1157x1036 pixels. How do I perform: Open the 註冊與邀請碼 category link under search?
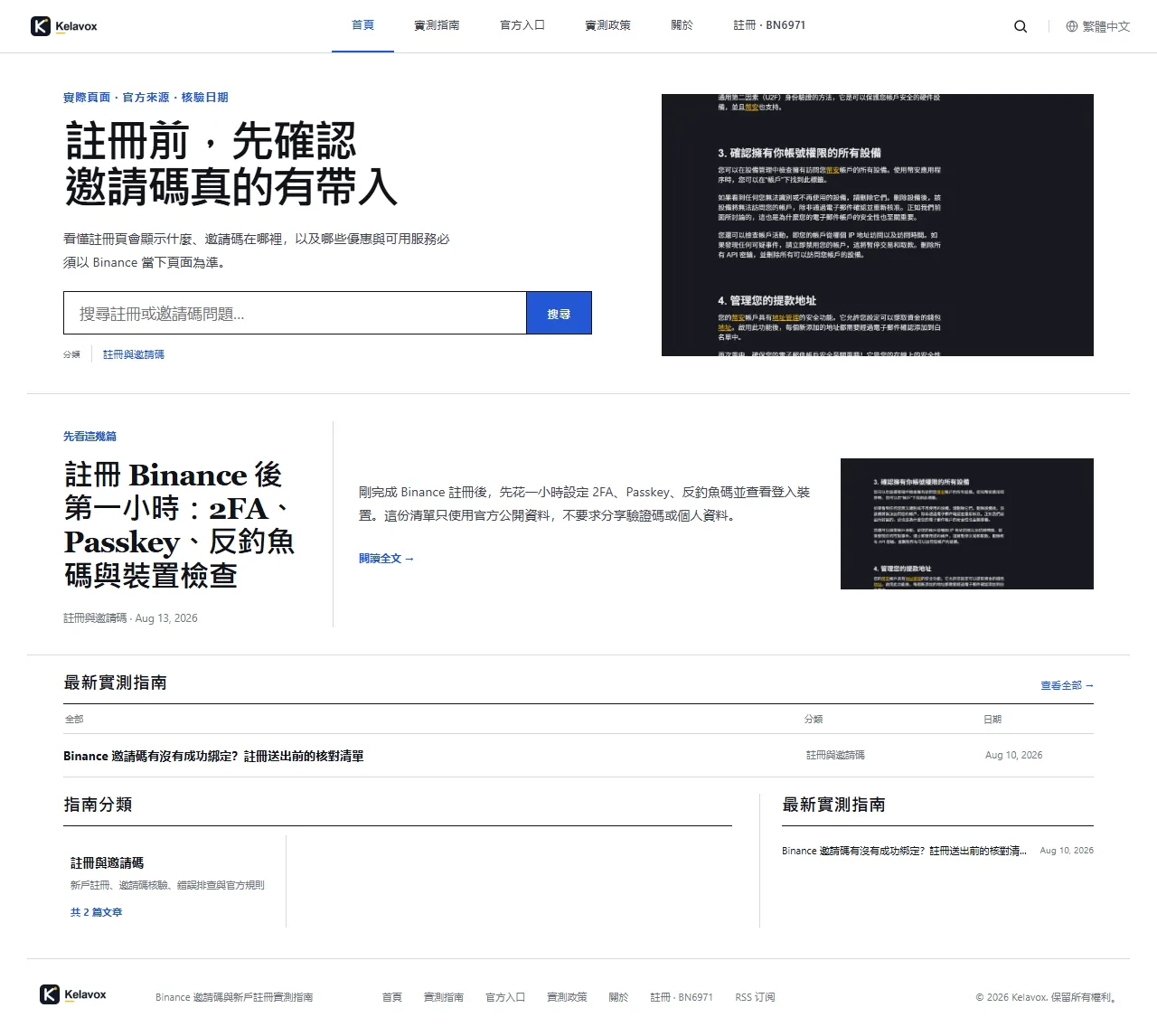(x=134, y=354)
